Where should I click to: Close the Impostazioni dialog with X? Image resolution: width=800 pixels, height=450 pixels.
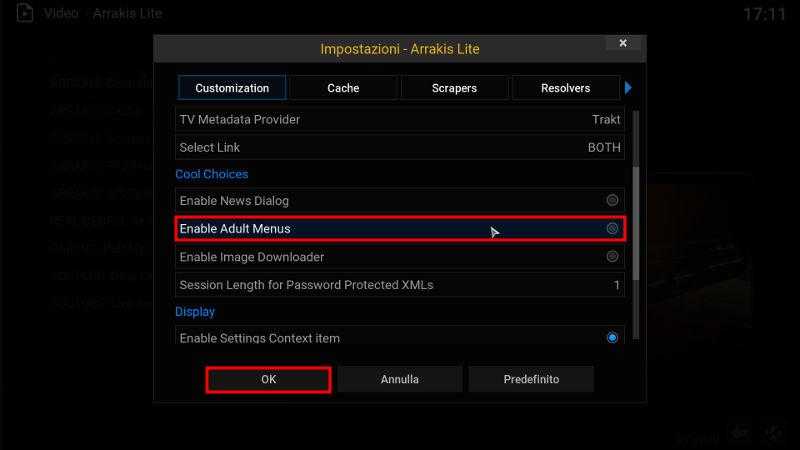tap(623, 43)
